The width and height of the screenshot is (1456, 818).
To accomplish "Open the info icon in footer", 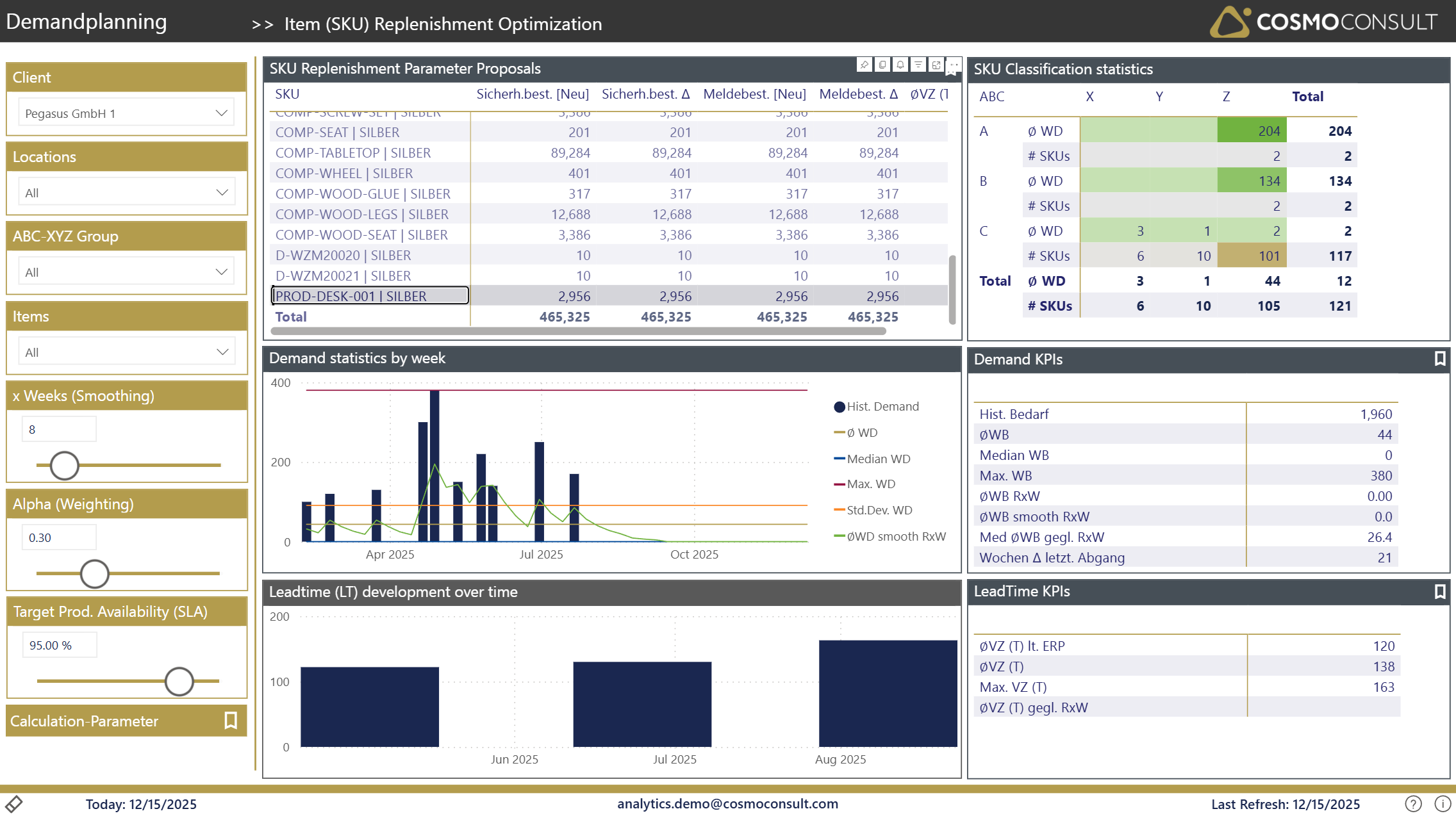I will [1443, 803].
